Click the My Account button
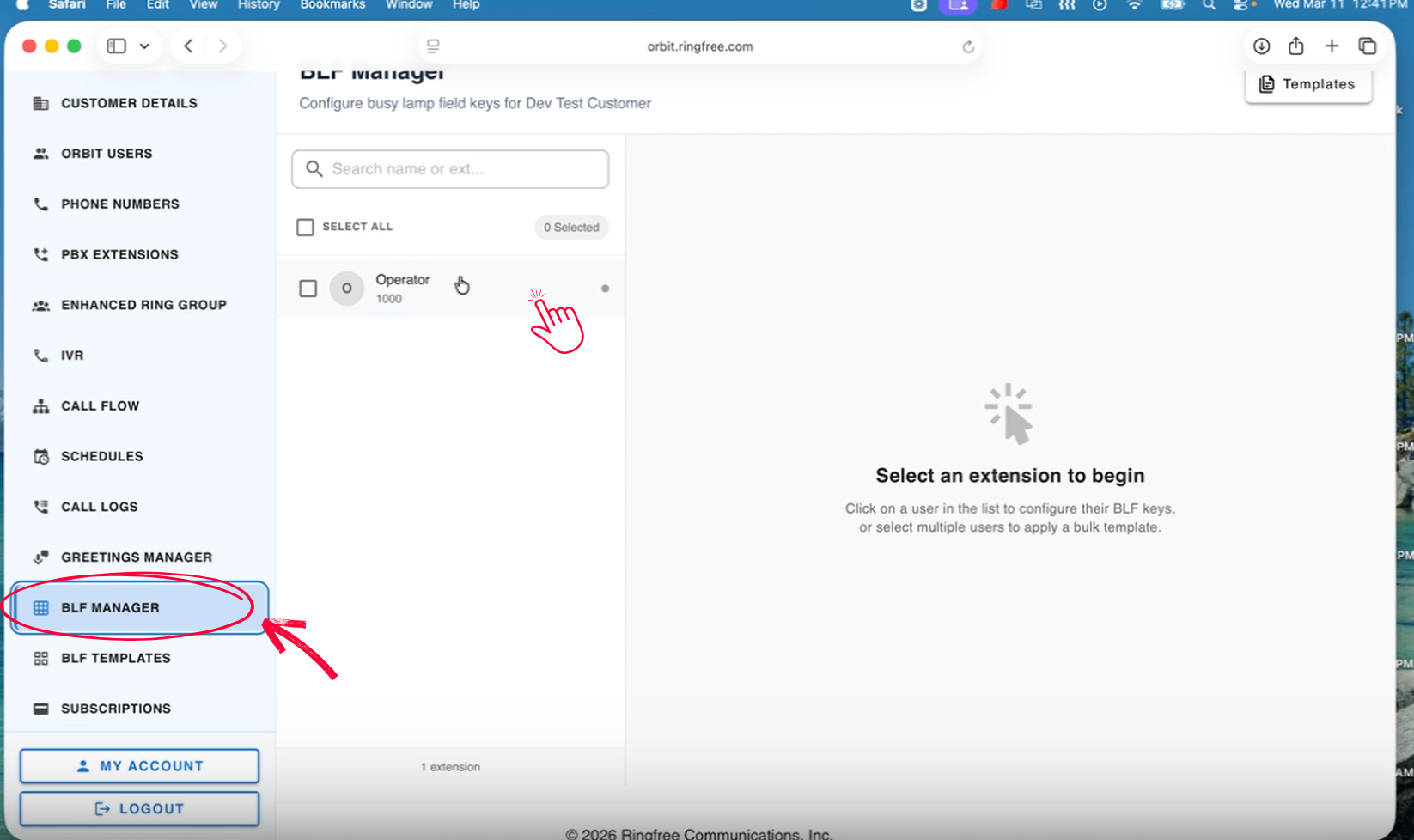 139,766
